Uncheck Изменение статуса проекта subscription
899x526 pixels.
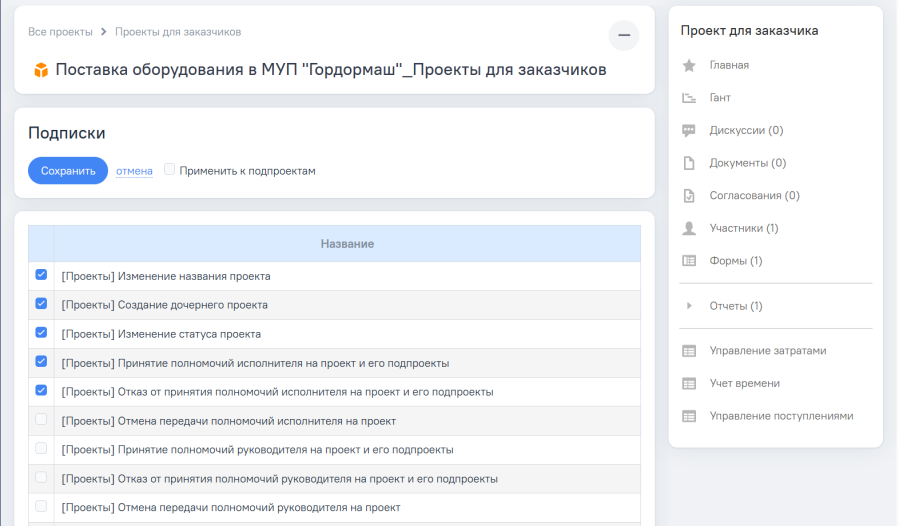tap(41, 333)
